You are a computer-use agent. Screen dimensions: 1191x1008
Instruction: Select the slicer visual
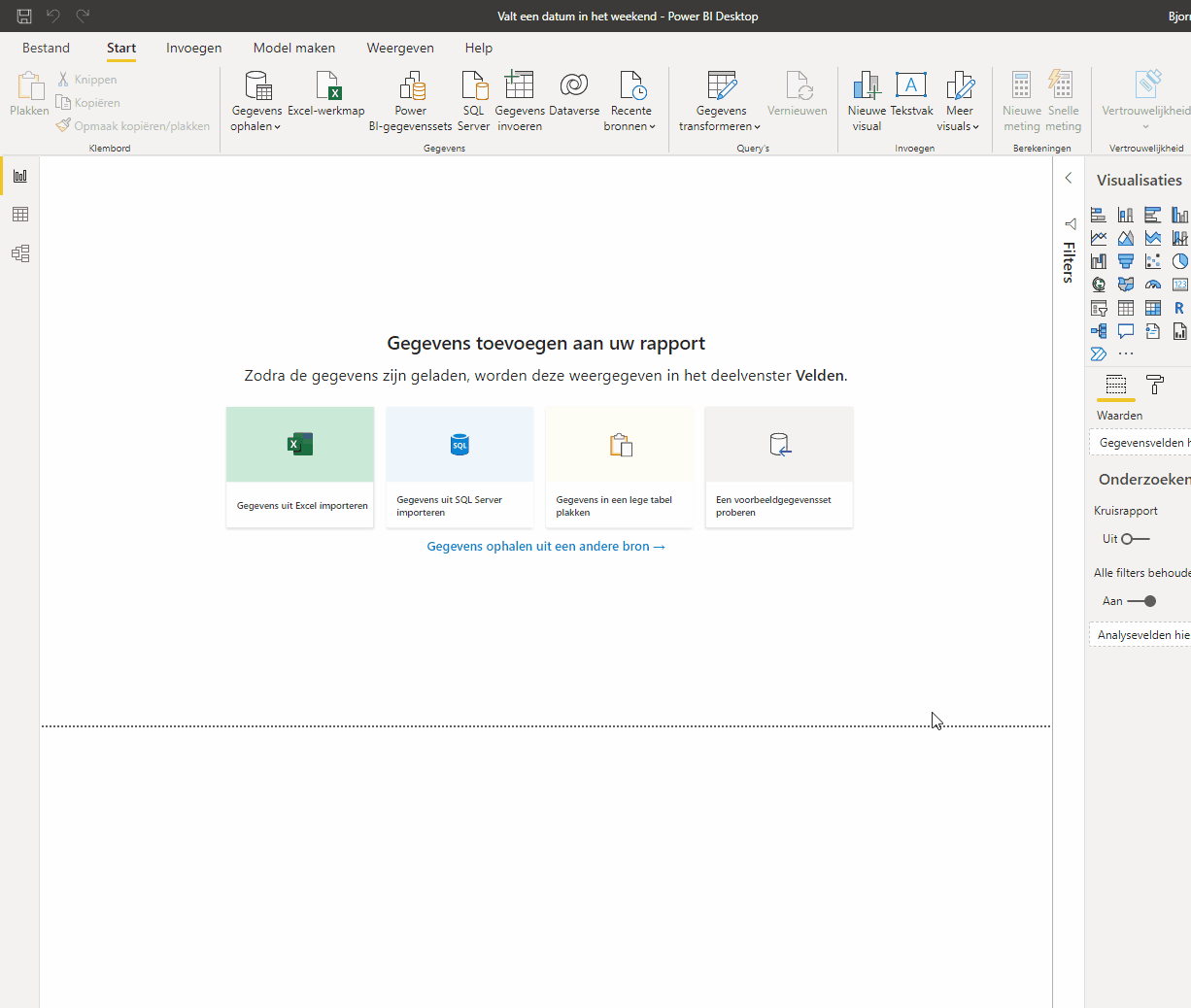[1099, 308]
